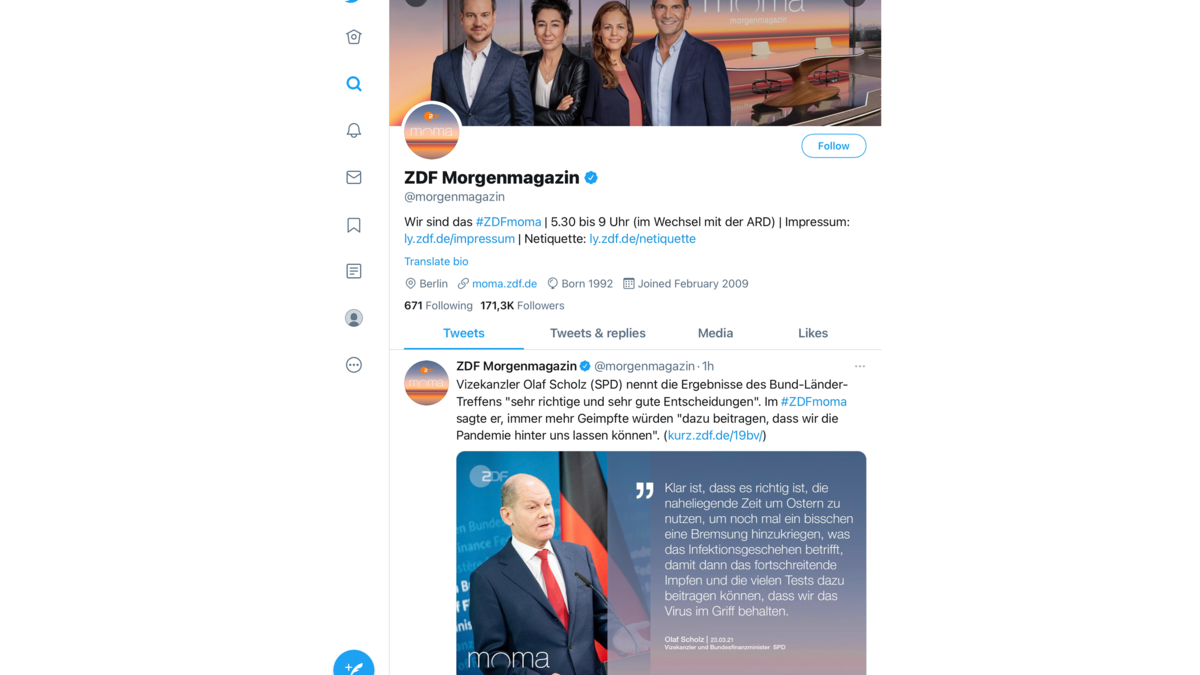Open Notifications bell icon

354,131
